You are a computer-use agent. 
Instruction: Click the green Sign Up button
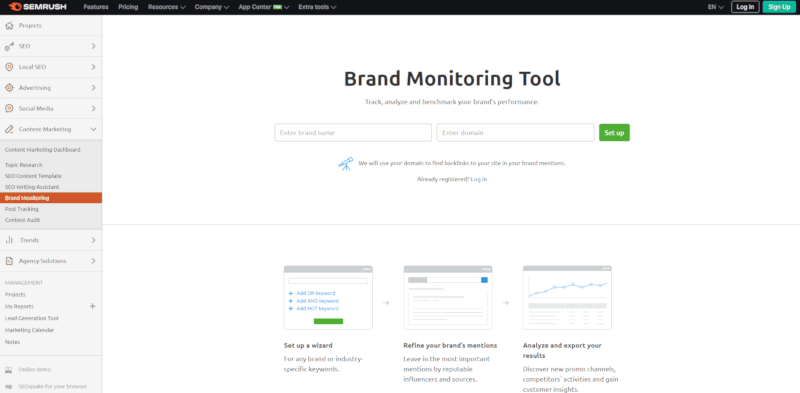(779, 7)
